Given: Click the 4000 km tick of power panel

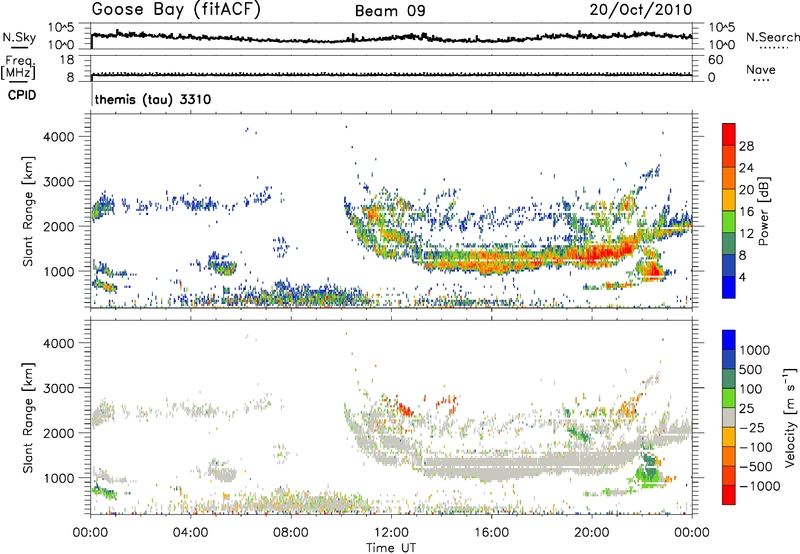Looking at the screenshot, I should coord(58,137).
